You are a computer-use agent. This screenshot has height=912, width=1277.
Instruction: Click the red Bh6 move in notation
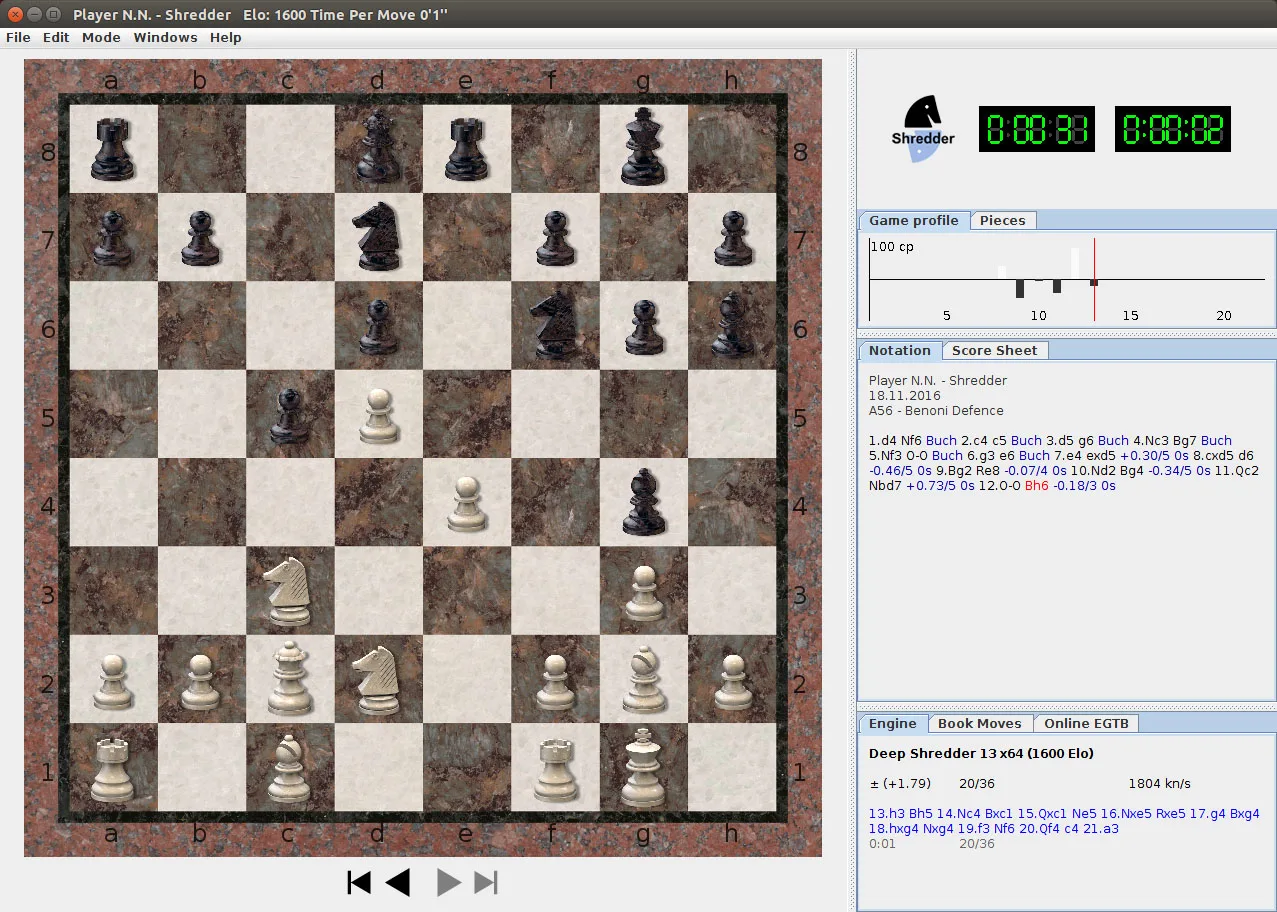pyautogui.click(x=1039, y=486)
